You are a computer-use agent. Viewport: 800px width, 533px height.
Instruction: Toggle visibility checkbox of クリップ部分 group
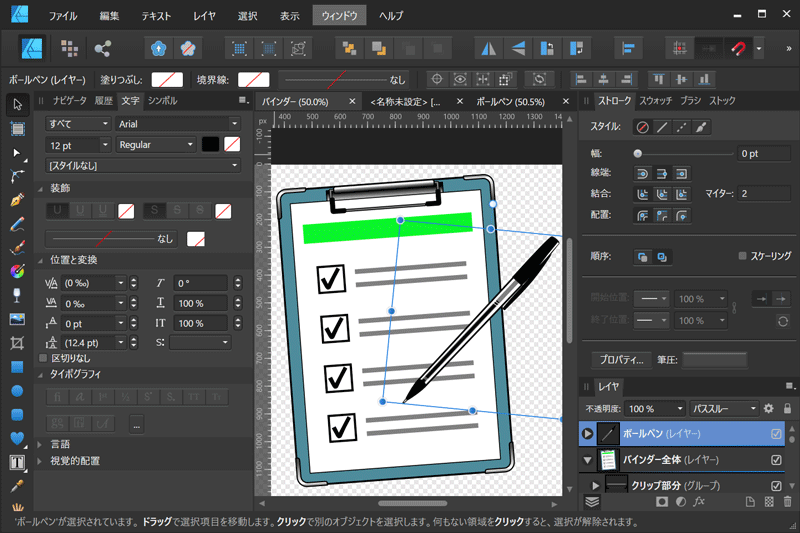pyautogui.click(x=776, y=486)
